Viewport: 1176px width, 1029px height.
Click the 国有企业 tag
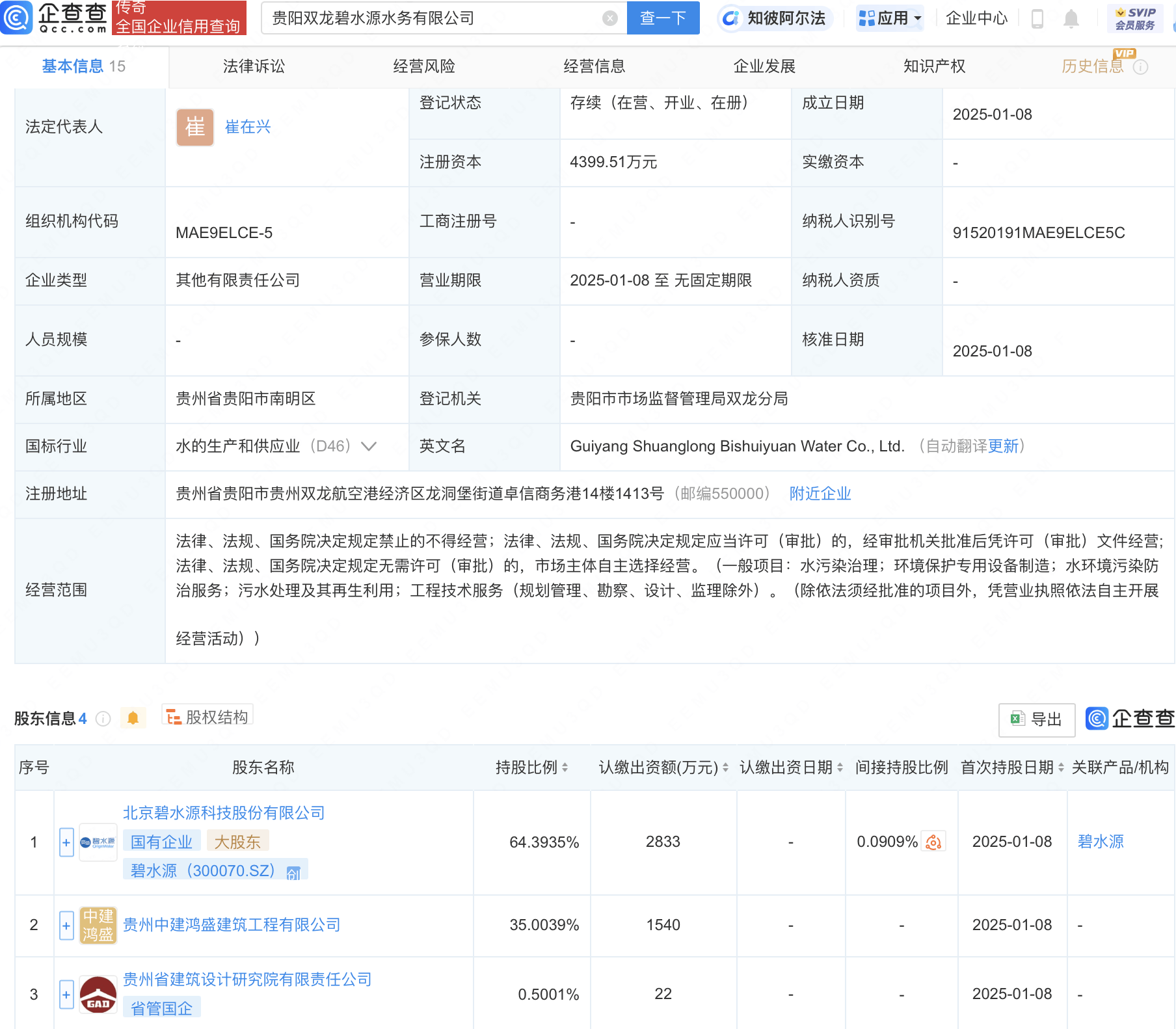click(x=162, y=842)
